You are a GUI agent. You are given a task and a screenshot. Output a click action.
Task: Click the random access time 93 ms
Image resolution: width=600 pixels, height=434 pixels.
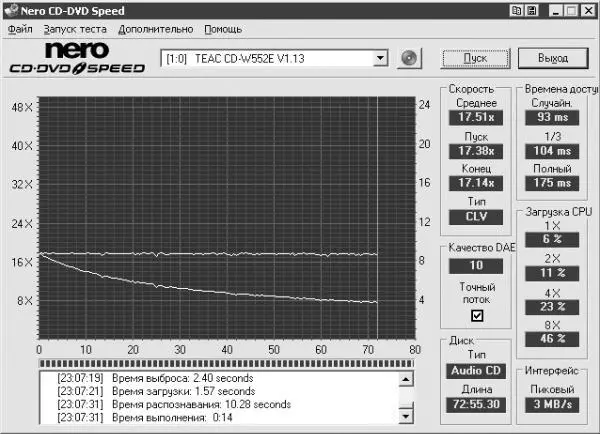coord(552,117)
